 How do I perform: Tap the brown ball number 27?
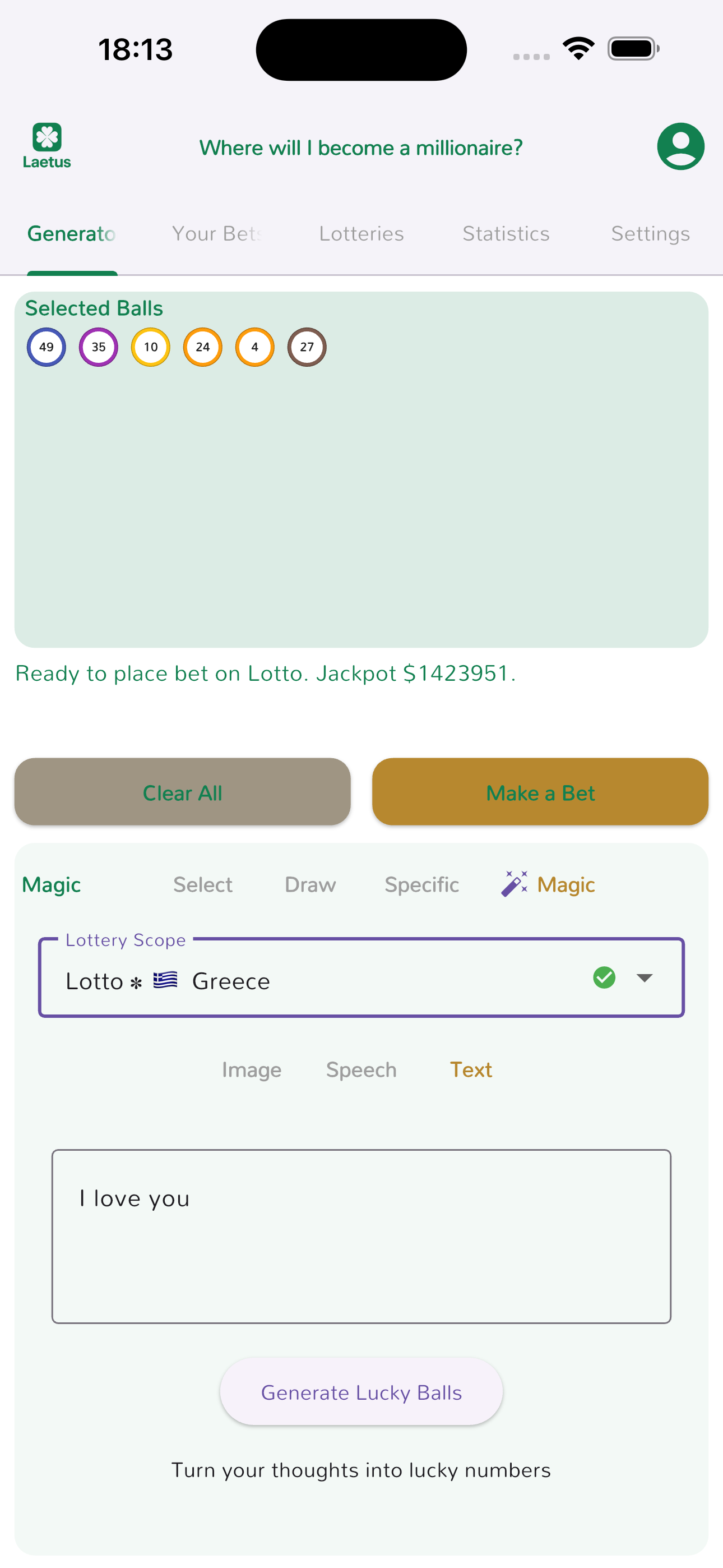click(307, 347)
